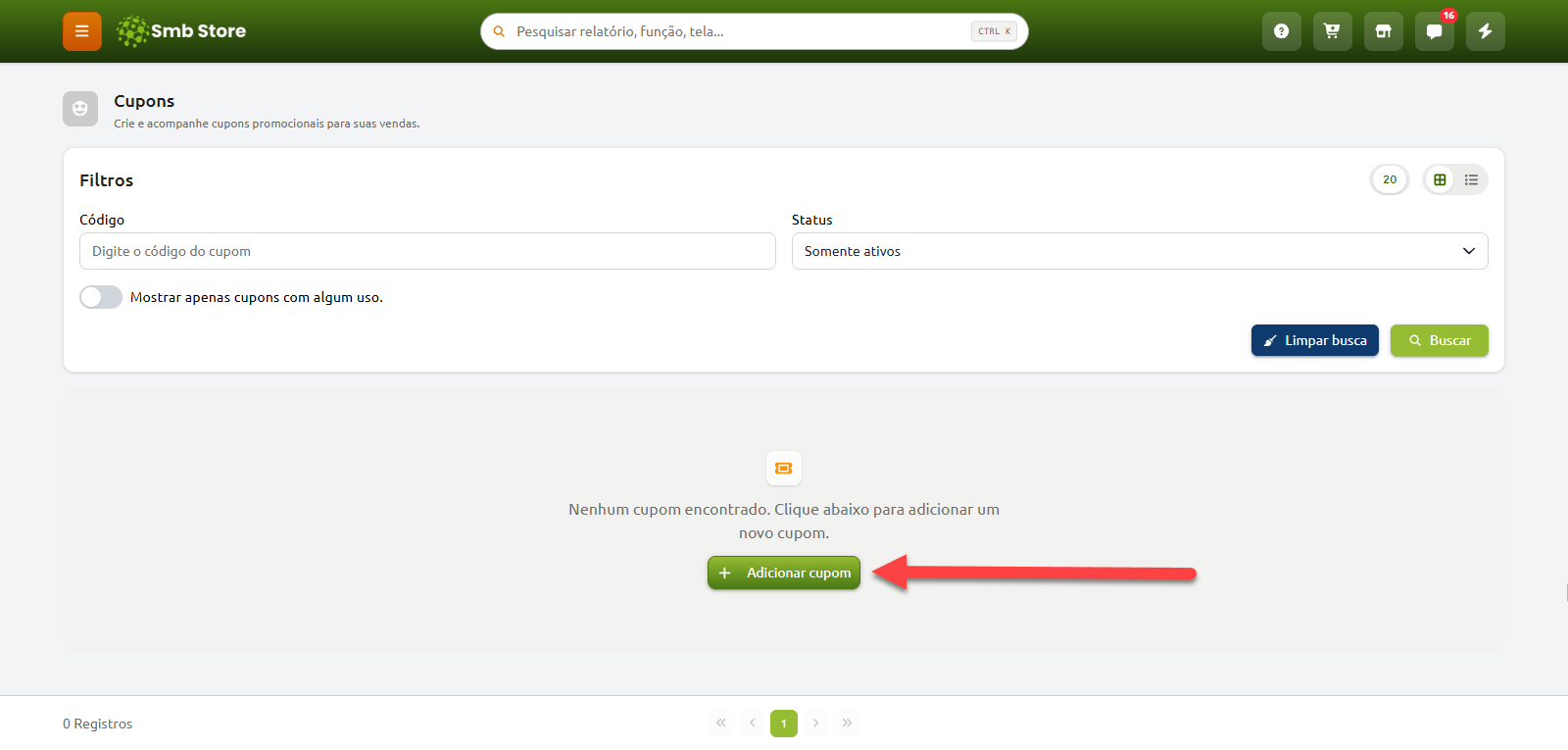Open the lightning bolt quick actions
Screen dimensions: 1568x750
click(x=1486, y=31)
